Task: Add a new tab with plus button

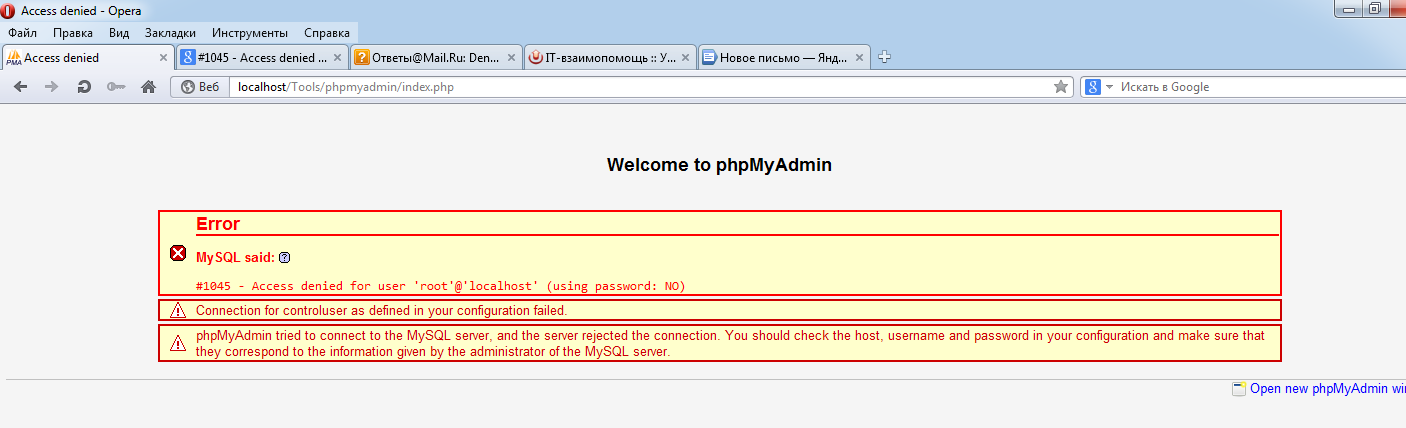Action: [884, 57]
